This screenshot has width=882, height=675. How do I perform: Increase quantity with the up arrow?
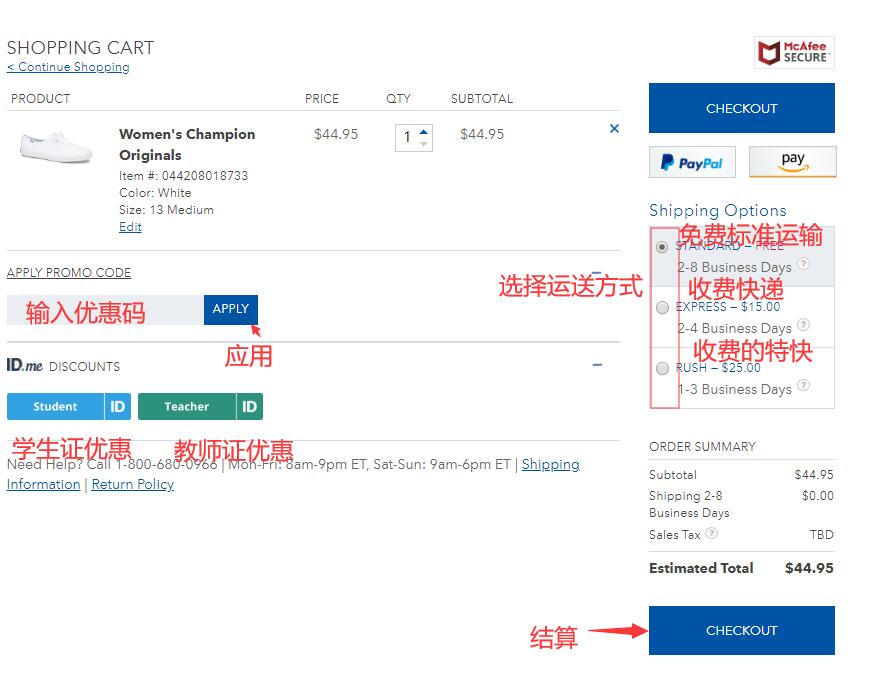(424, 131)
